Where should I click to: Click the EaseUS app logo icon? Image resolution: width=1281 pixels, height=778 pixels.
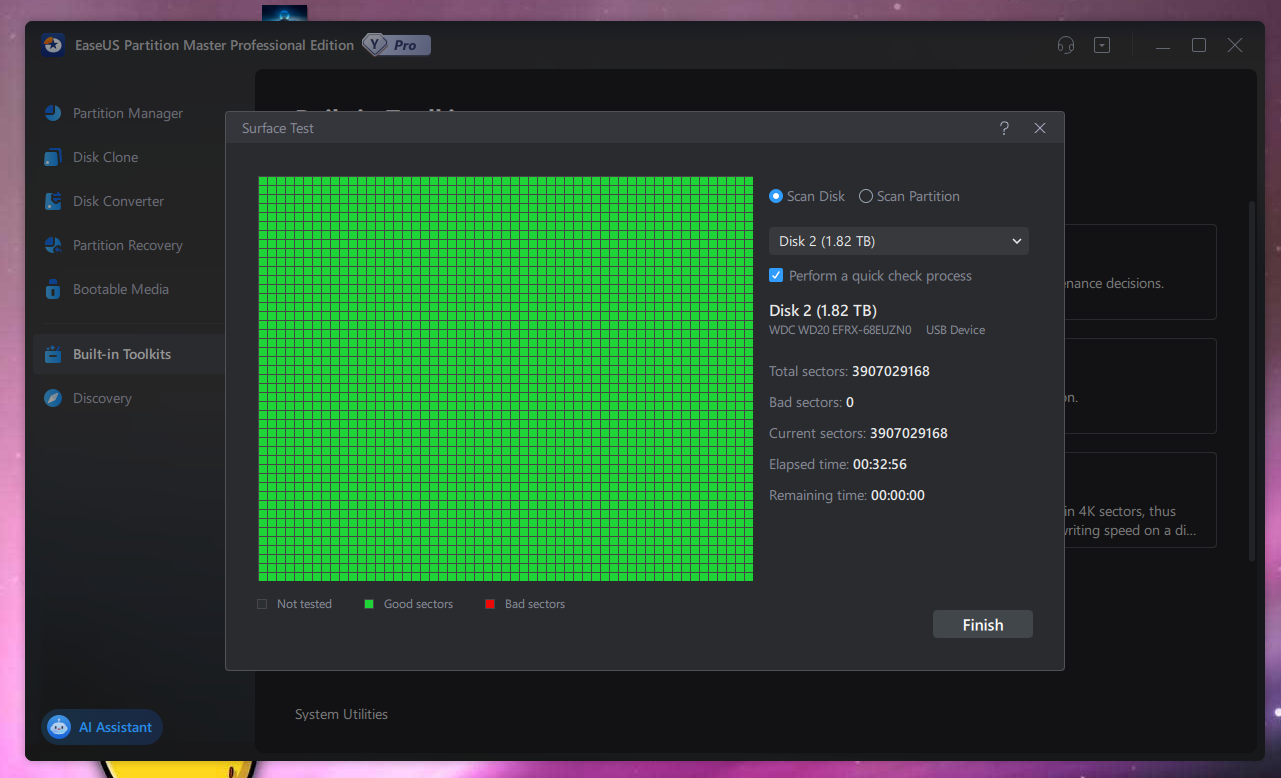[x=53, y=45]
